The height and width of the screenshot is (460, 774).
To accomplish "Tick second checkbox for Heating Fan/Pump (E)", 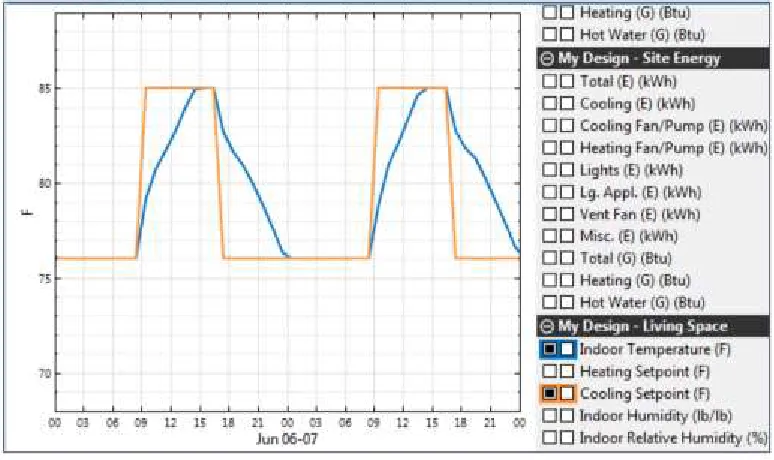I will point(567,148).
